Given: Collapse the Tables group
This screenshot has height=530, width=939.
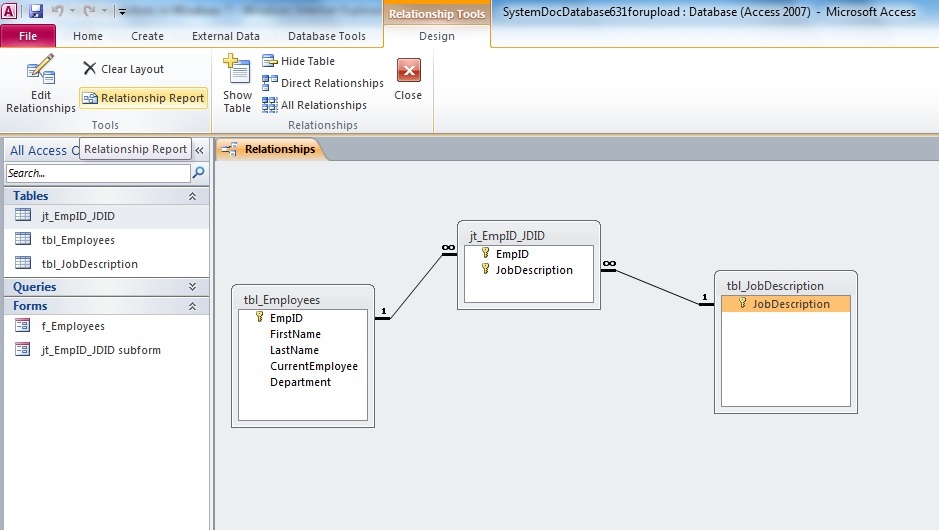Looking at the screenshot, I should [192, 196].
